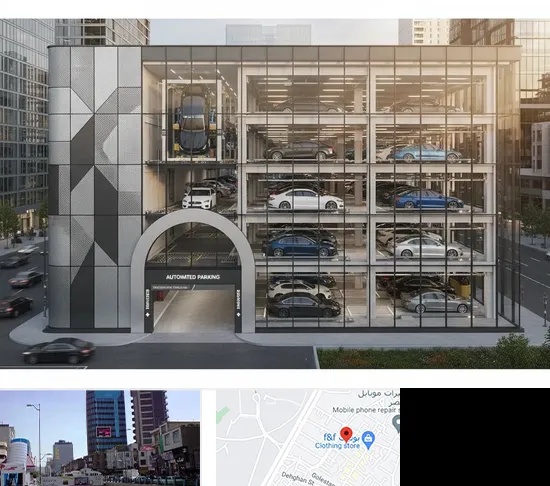This screenshot has height=486, width=550.
Task: Click the geometric patterned metal facade
Action: (x=94, y=189)
